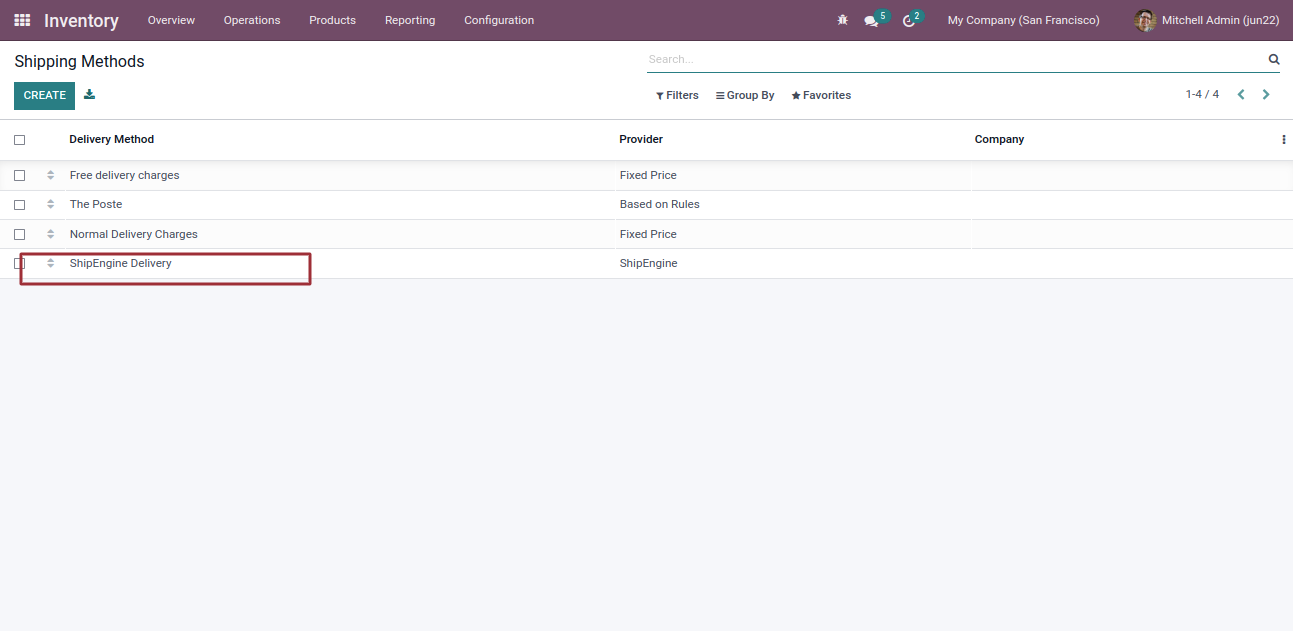Click the download export icon beside Create

90,95
